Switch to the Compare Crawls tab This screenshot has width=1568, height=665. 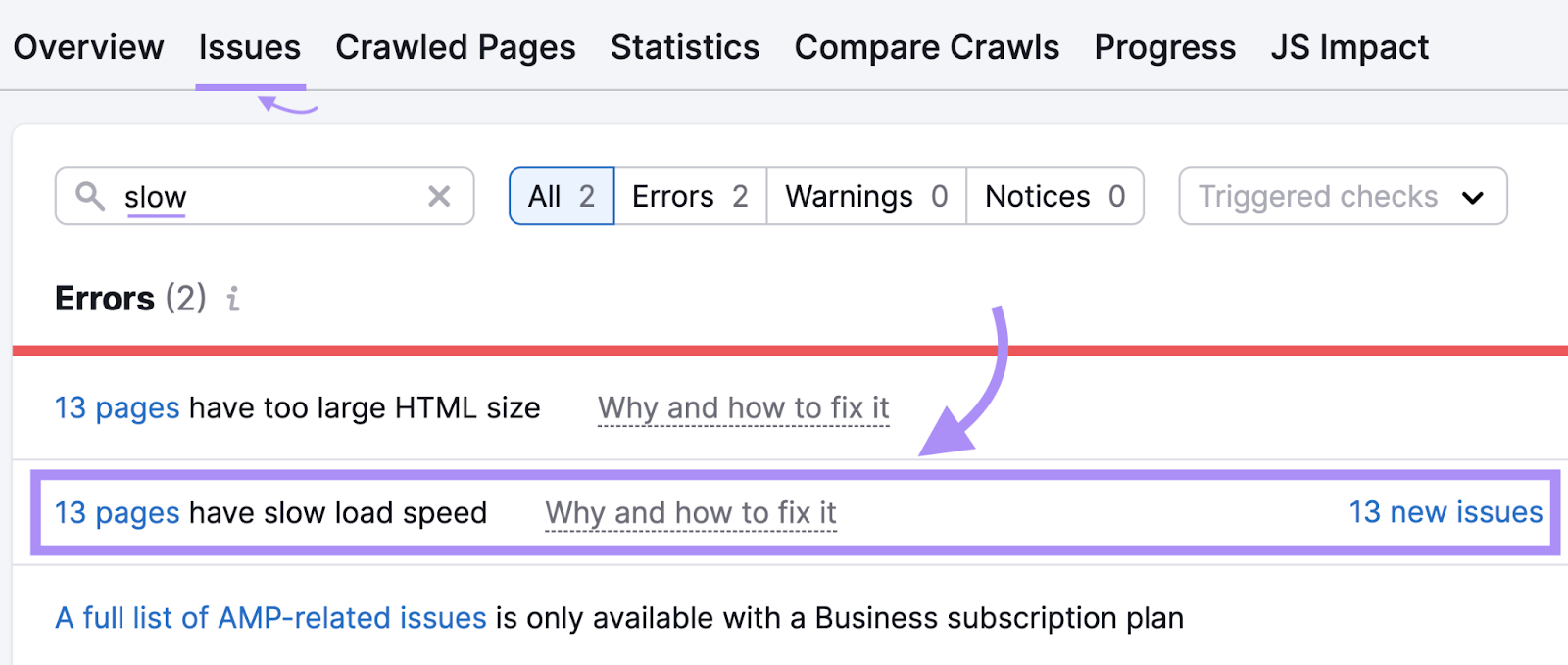pos(926,46)
